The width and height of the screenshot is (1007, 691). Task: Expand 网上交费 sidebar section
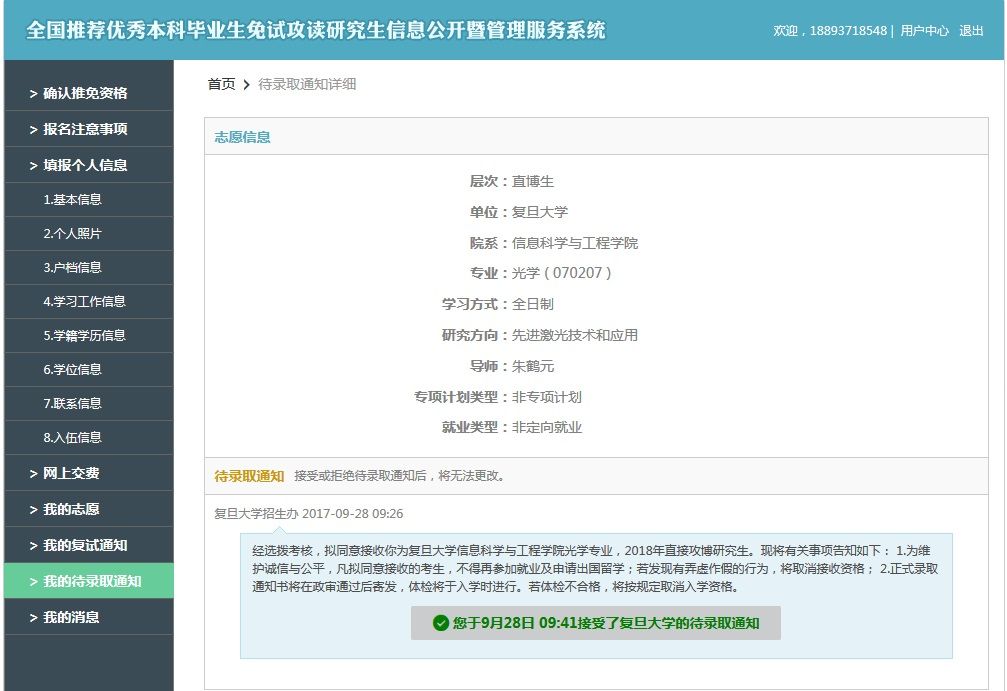[71, 473]
